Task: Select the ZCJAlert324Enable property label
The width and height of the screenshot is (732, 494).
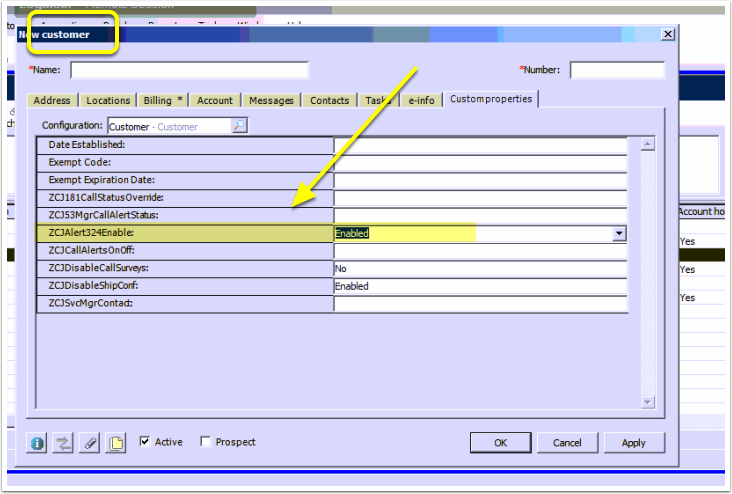Action: coord(91,233)
